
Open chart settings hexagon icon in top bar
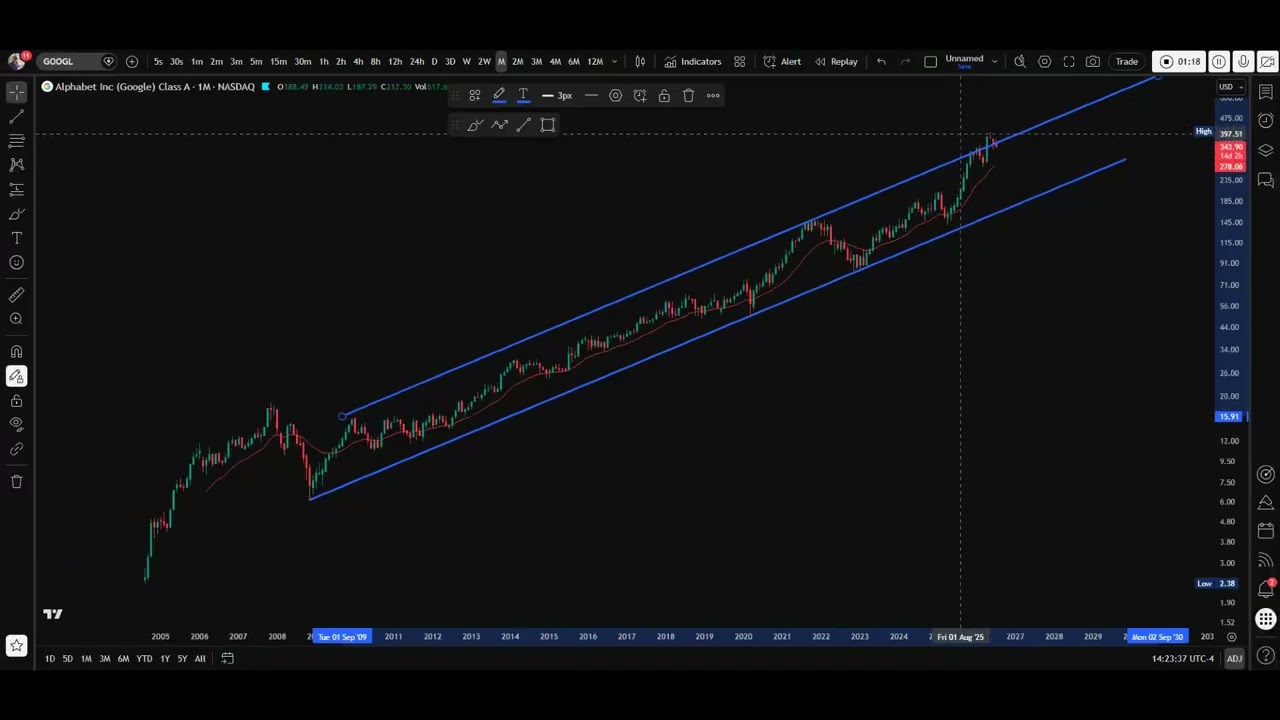[x=1044, y=62]
